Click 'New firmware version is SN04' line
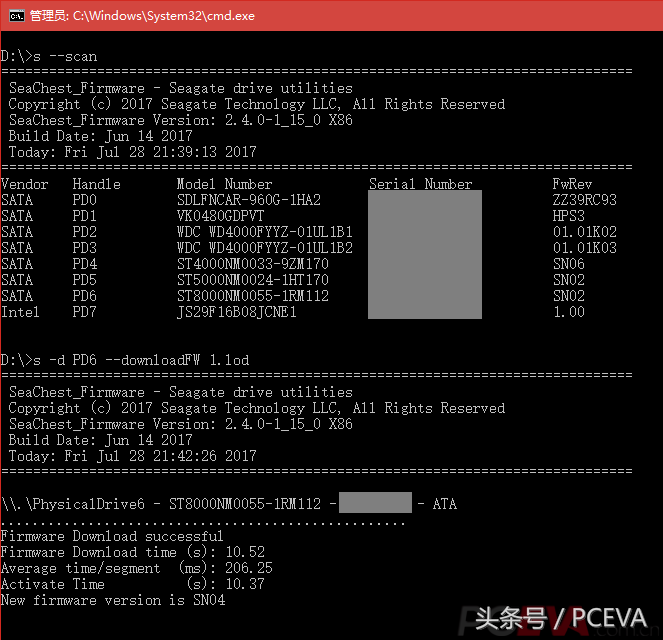The height and width of the screenshot is (640, 663). pyautogui.click(x=113, y=600)
